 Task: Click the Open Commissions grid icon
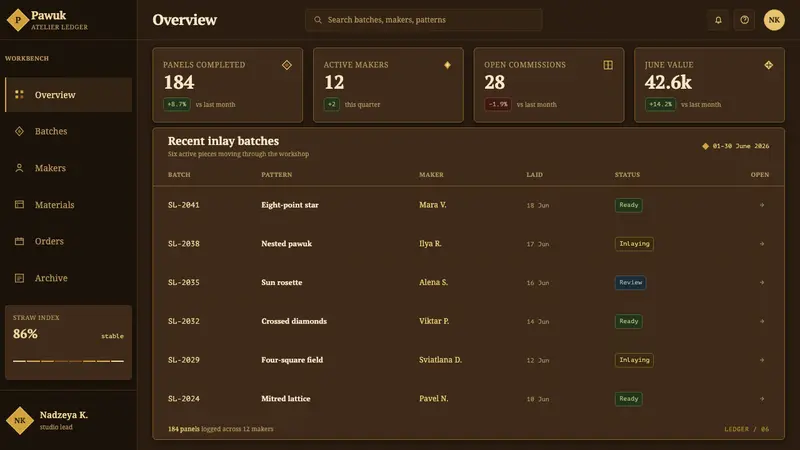click(608, 65)
